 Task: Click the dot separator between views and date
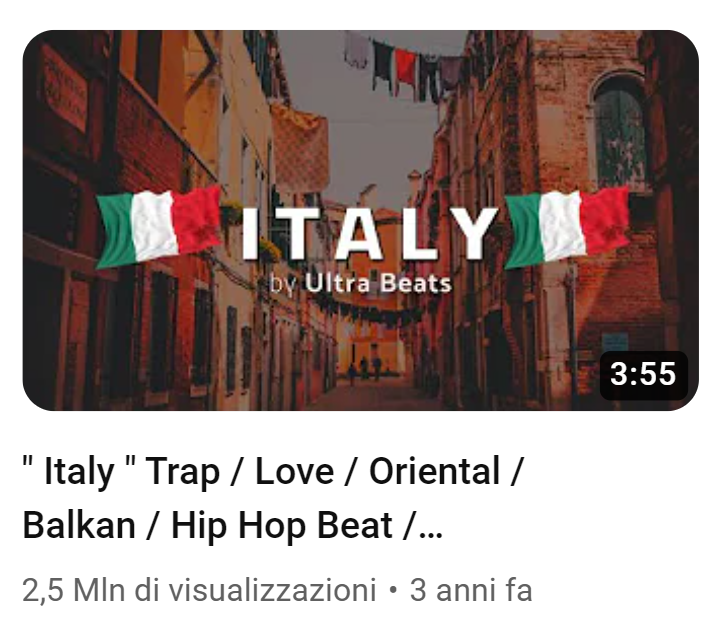[393, 591]
